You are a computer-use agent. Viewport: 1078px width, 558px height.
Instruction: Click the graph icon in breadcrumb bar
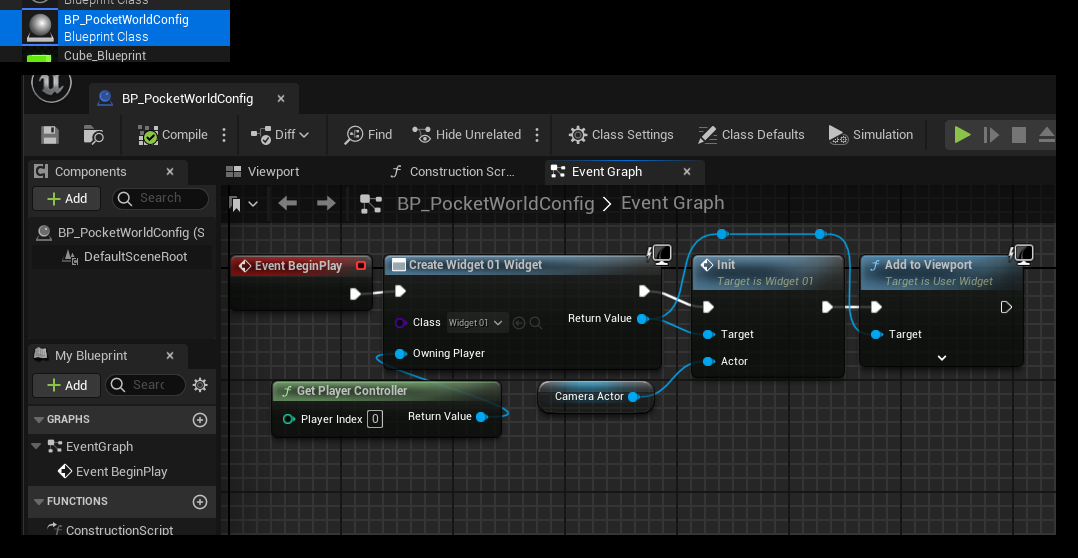click(371, 203)
